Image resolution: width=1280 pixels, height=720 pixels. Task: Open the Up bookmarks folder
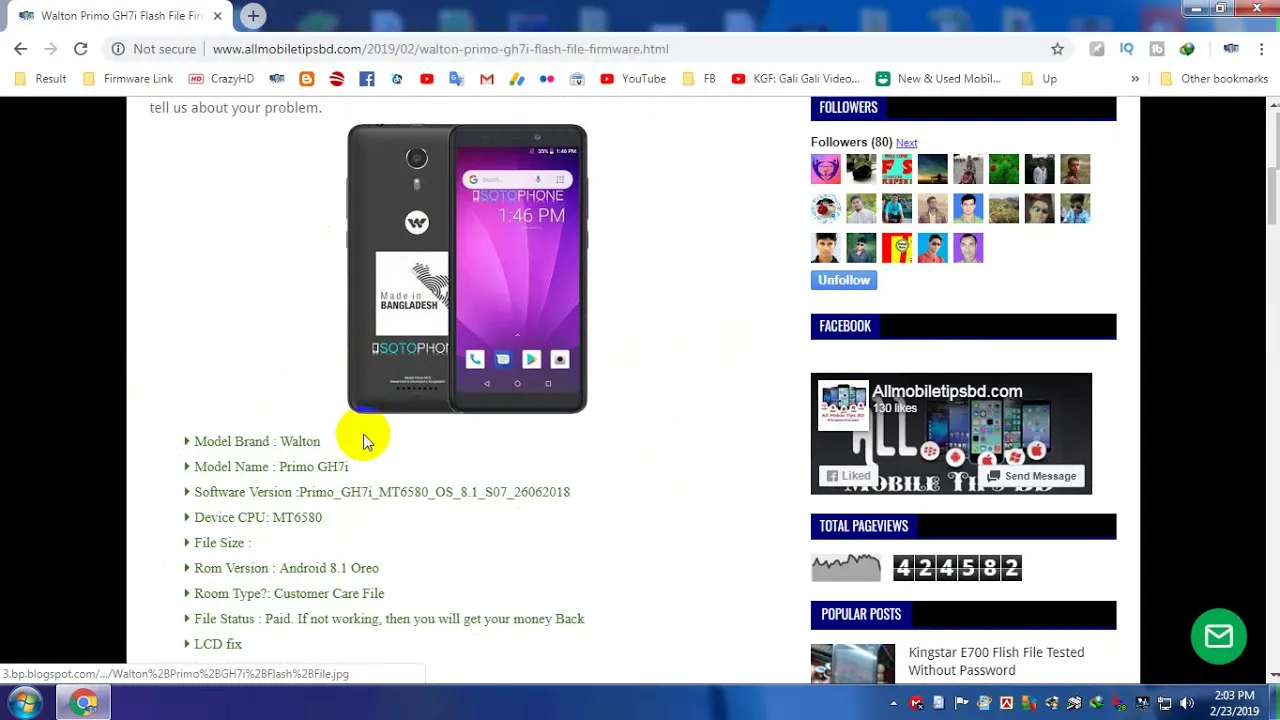(x=1039, y=79)
